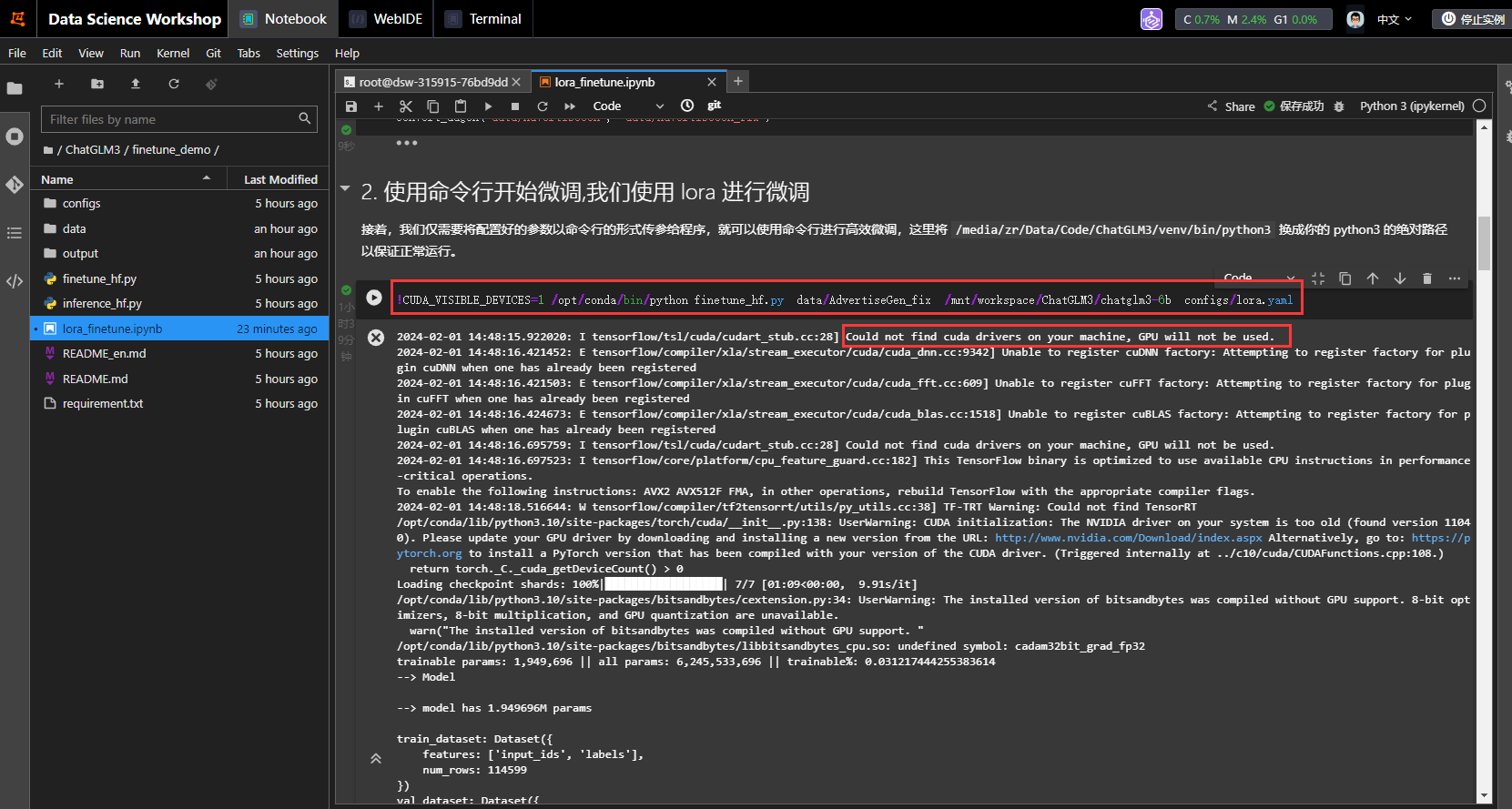This screenshot has width=1512, height=809.
Task: Delete the cell with trash icon
Action: coord(1427,278)
